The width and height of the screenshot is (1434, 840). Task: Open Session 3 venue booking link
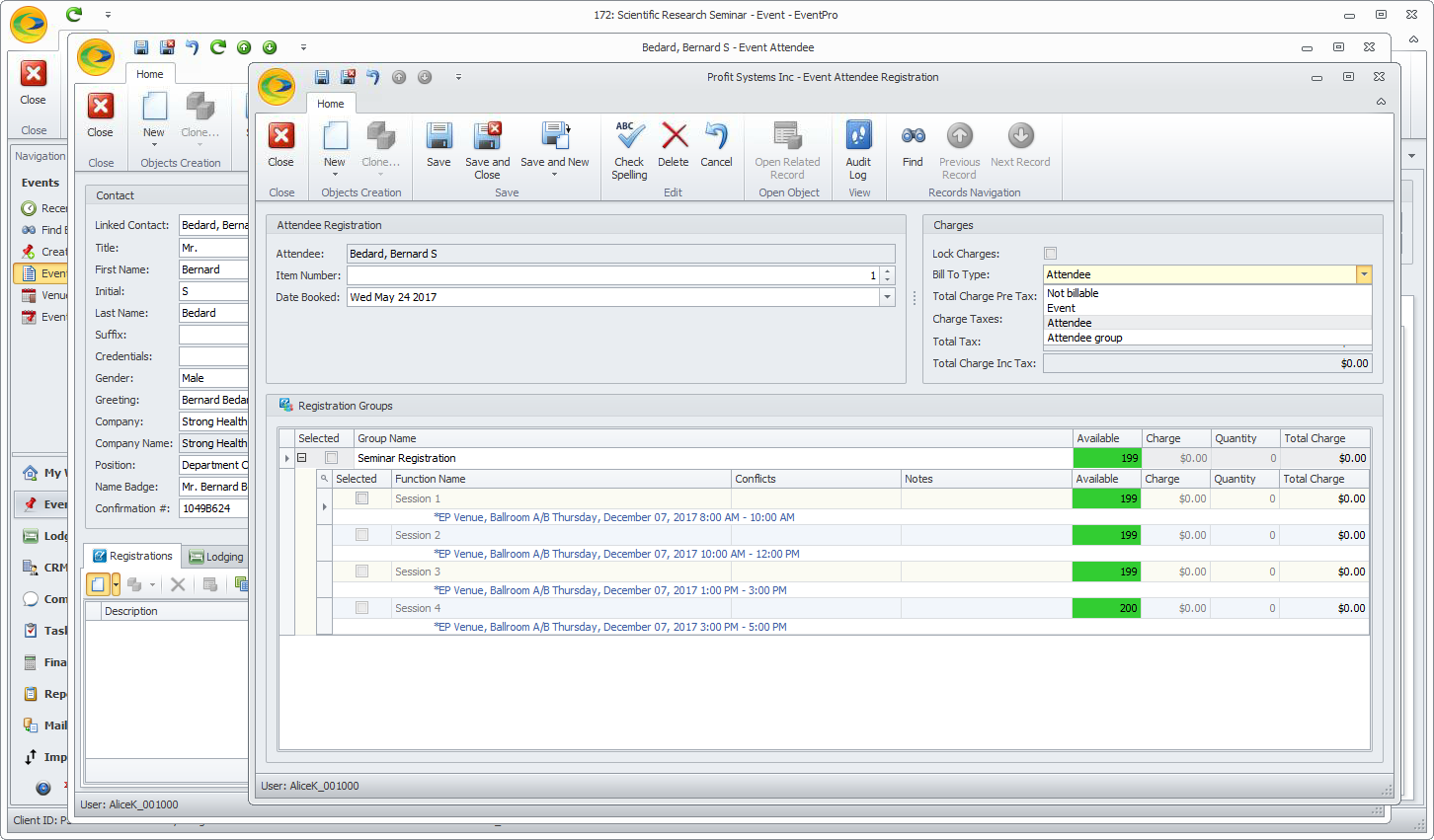(x=610, y=590)
